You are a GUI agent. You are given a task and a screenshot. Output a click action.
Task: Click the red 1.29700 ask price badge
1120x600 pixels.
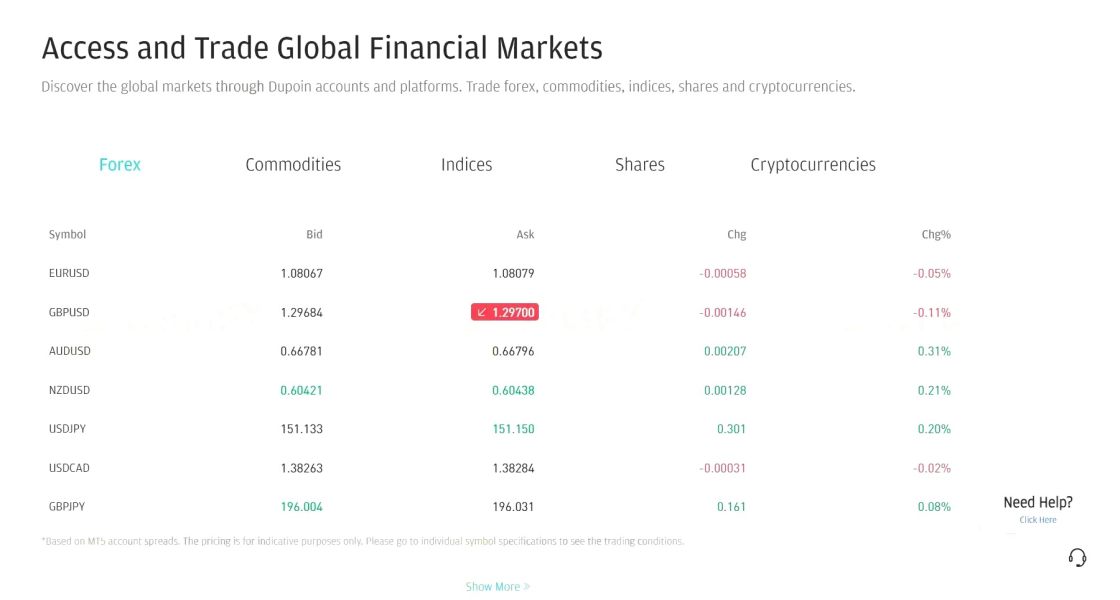[504, 312]
